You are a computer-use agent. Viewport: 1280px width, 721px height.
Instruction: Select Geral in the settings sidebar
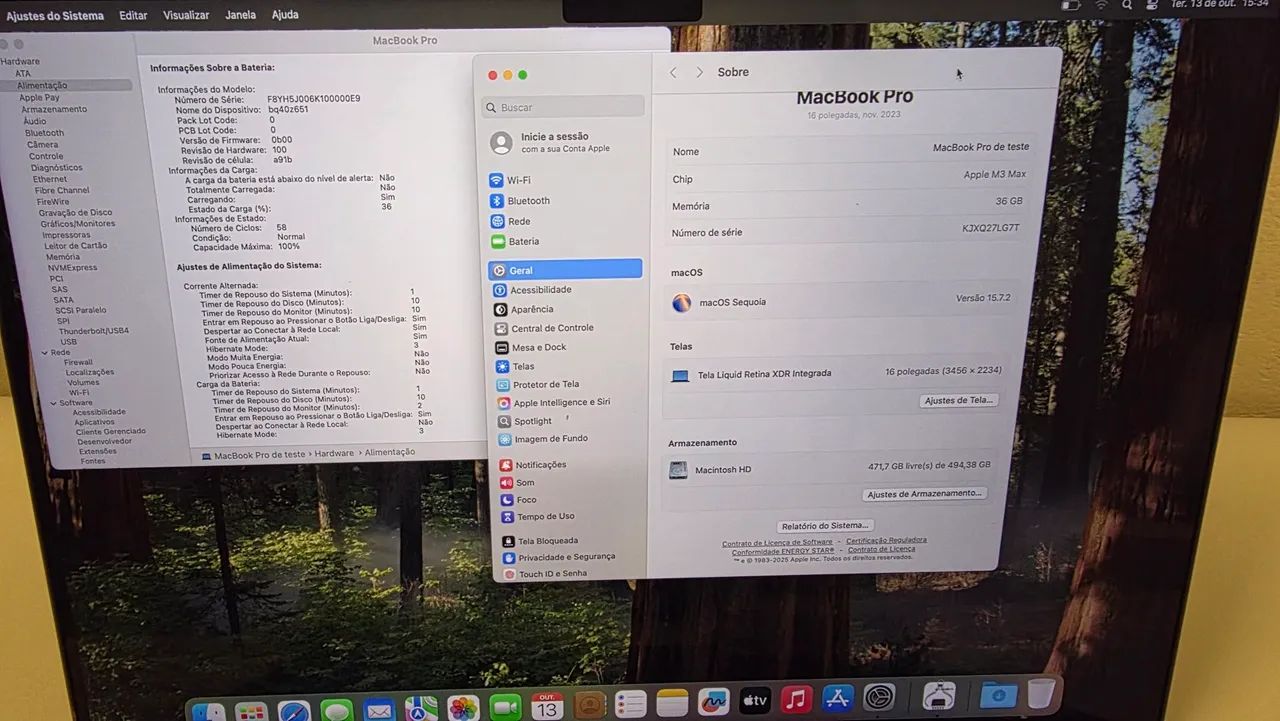pyautogui.click(x=565, y=270)
